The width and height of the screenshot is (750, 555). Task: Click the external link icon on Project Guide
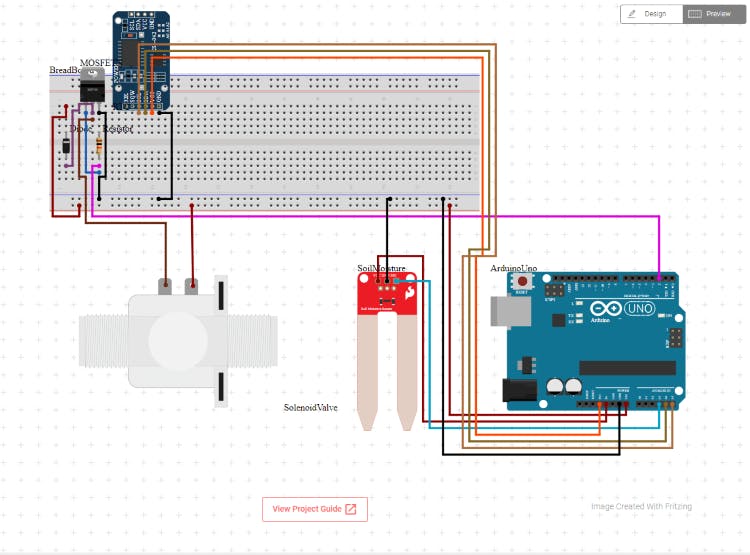point(350,509)
